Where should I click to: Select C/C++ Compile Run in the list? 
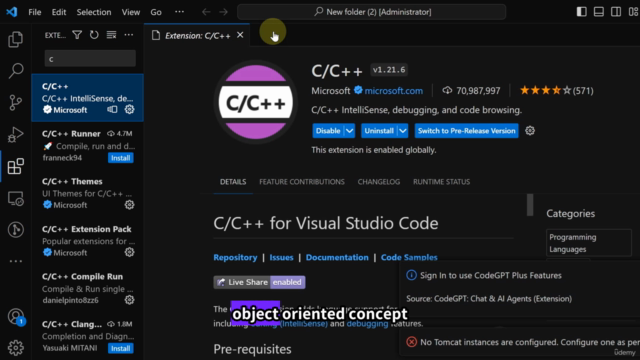(x=87, y=288)
